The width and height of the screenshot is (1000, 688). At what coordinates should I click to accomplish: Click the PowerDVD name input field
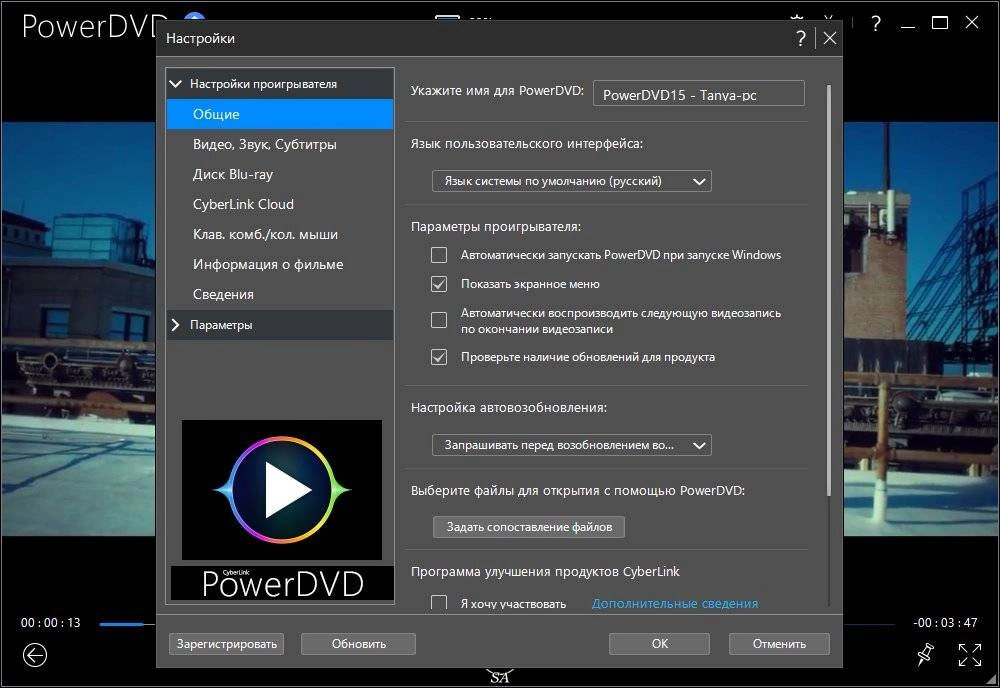699,93
